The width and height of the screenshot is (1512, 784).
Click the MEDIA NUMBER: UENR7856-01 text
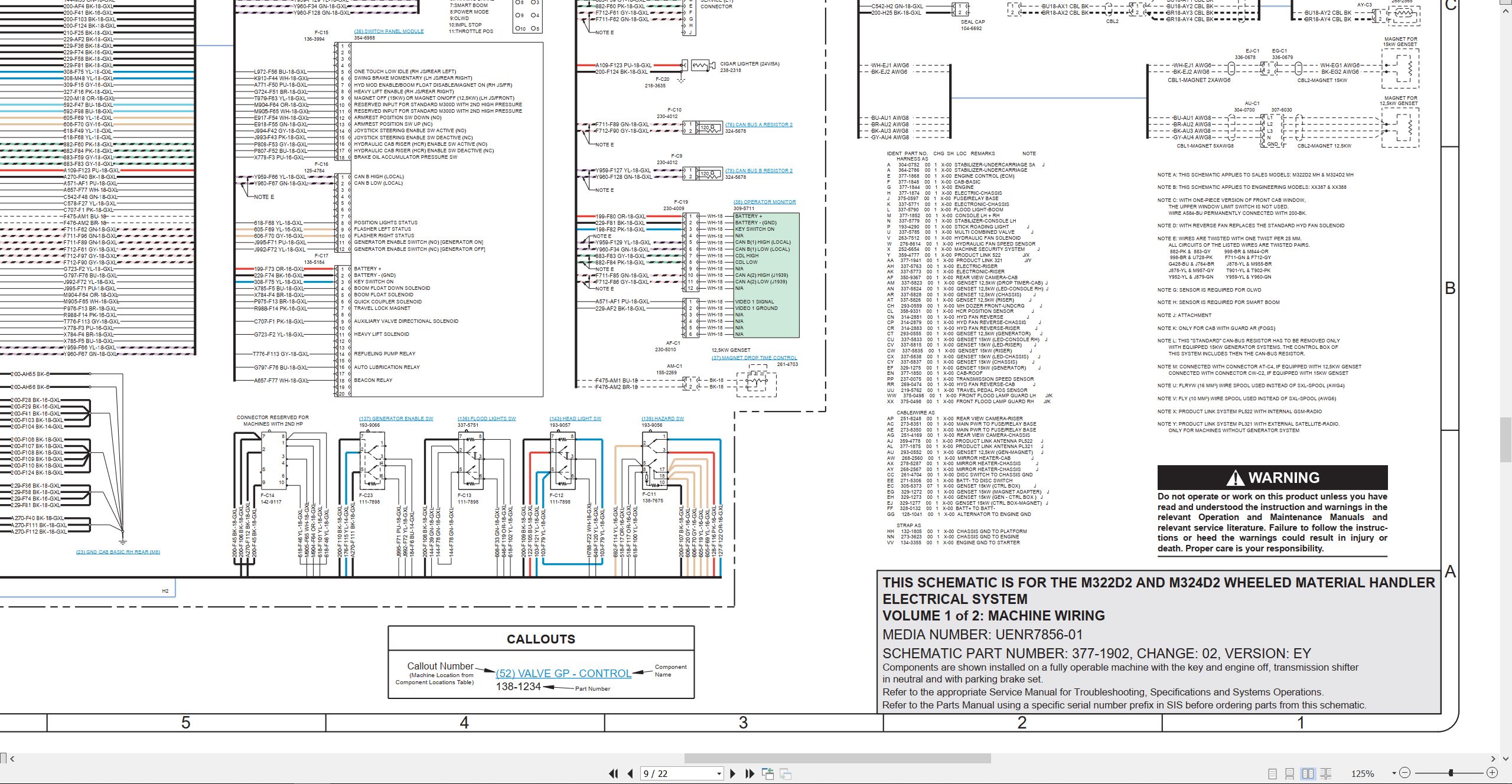(x=982, y=635)
